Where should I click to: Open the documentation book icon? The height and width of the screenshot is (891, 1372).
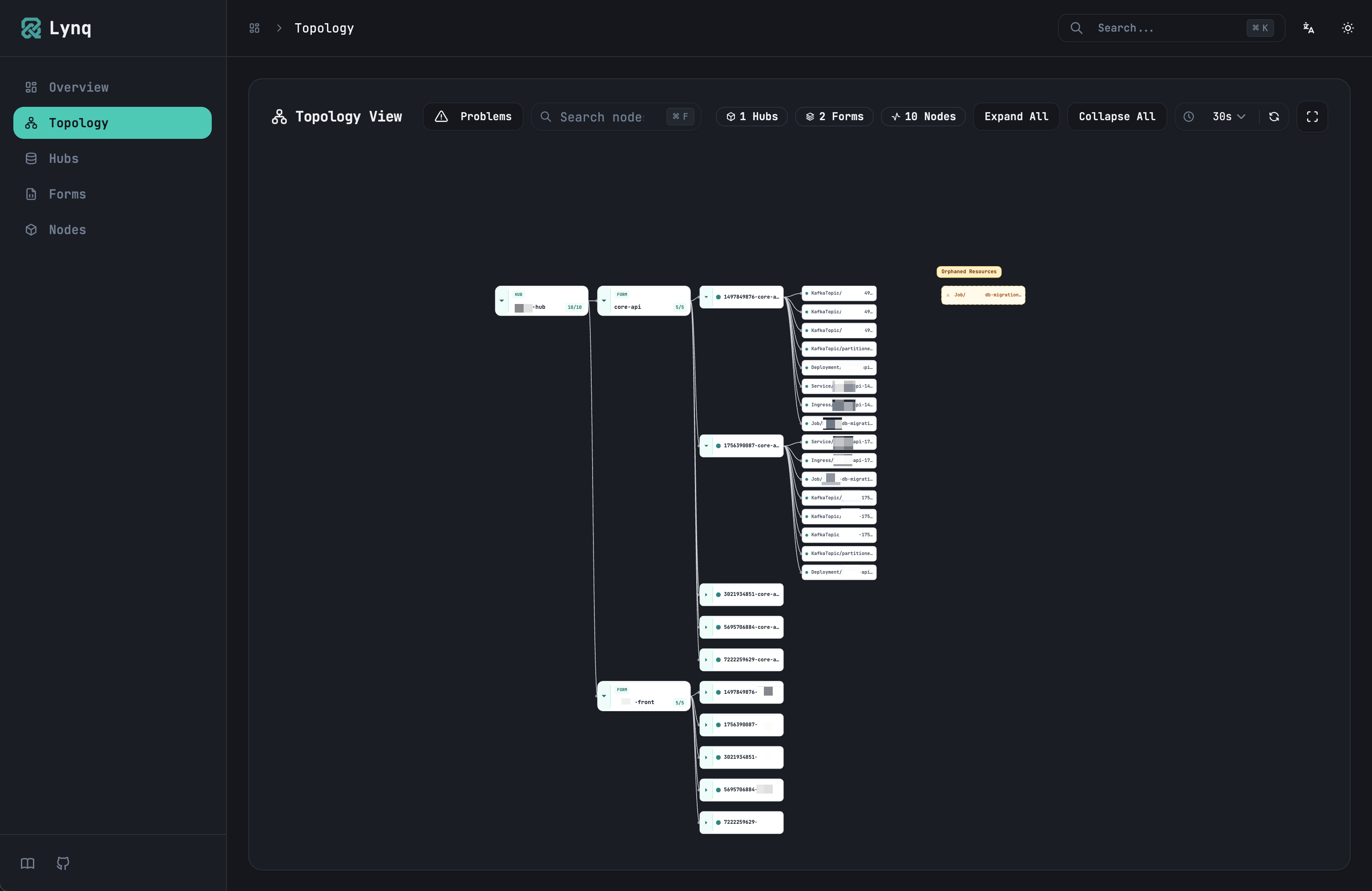pos(27,863)
